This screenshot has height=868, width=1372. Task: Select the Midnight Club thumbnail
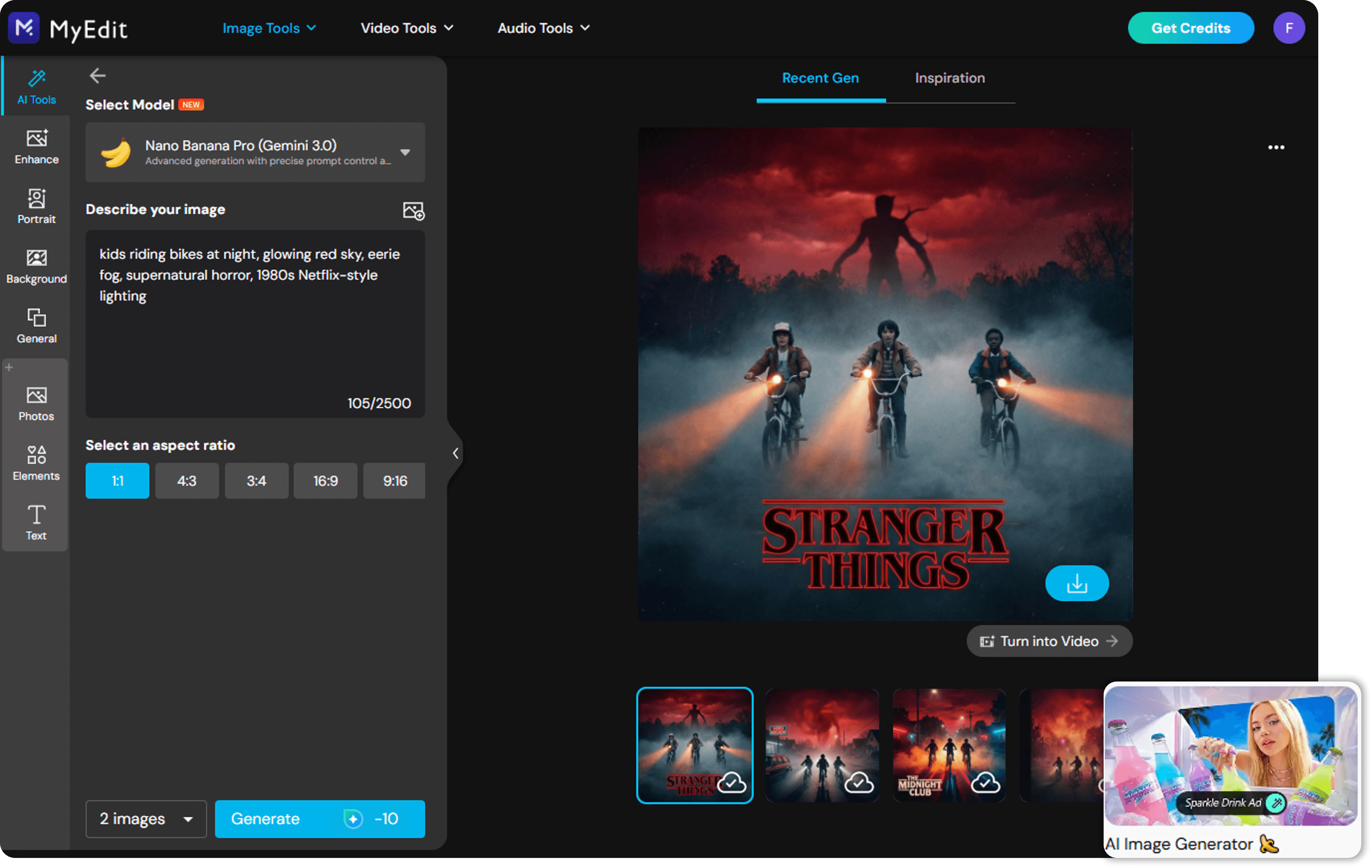click(x=949, y=745)
